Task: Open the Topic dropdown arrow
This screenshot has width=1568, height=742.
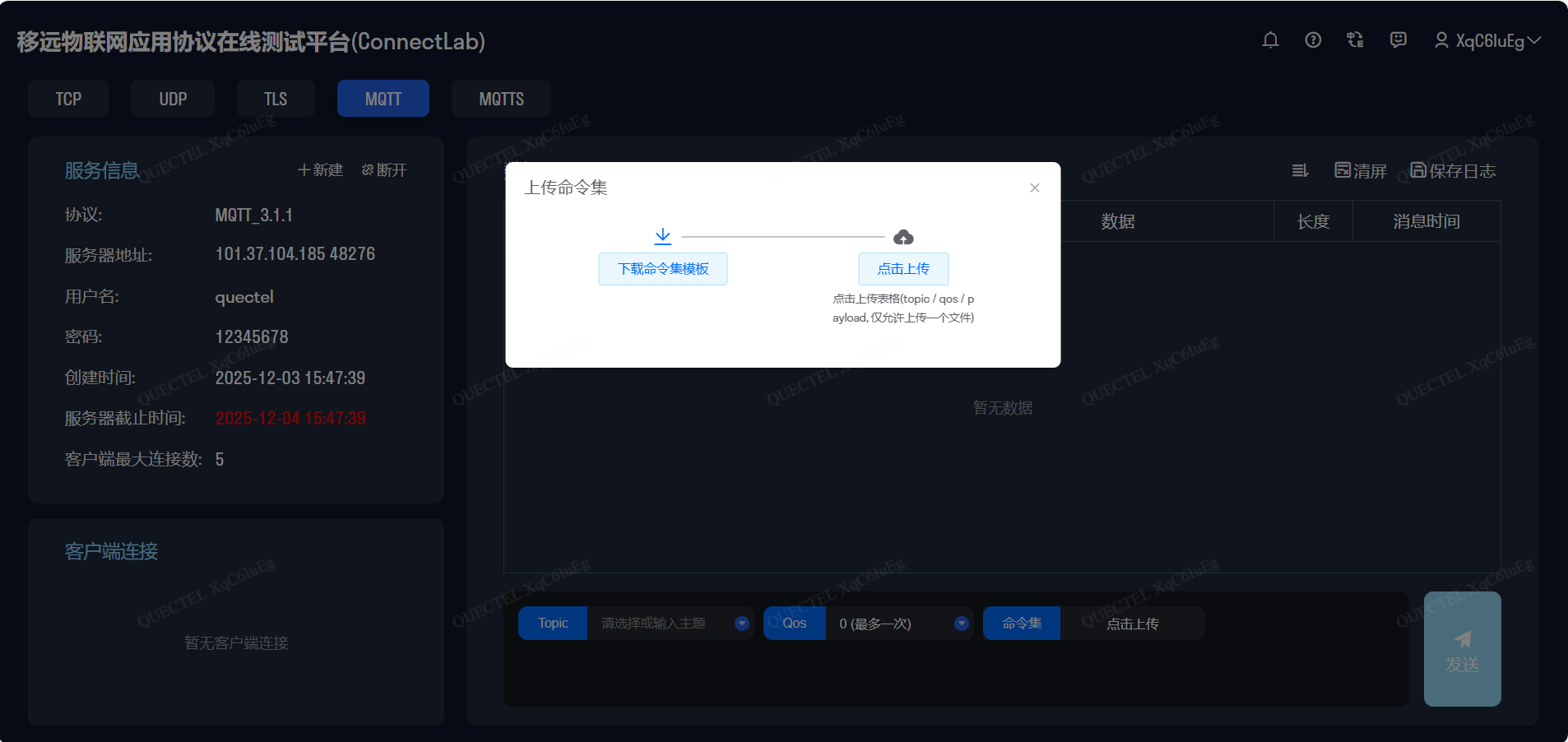Action: click(x=741, y=624)
